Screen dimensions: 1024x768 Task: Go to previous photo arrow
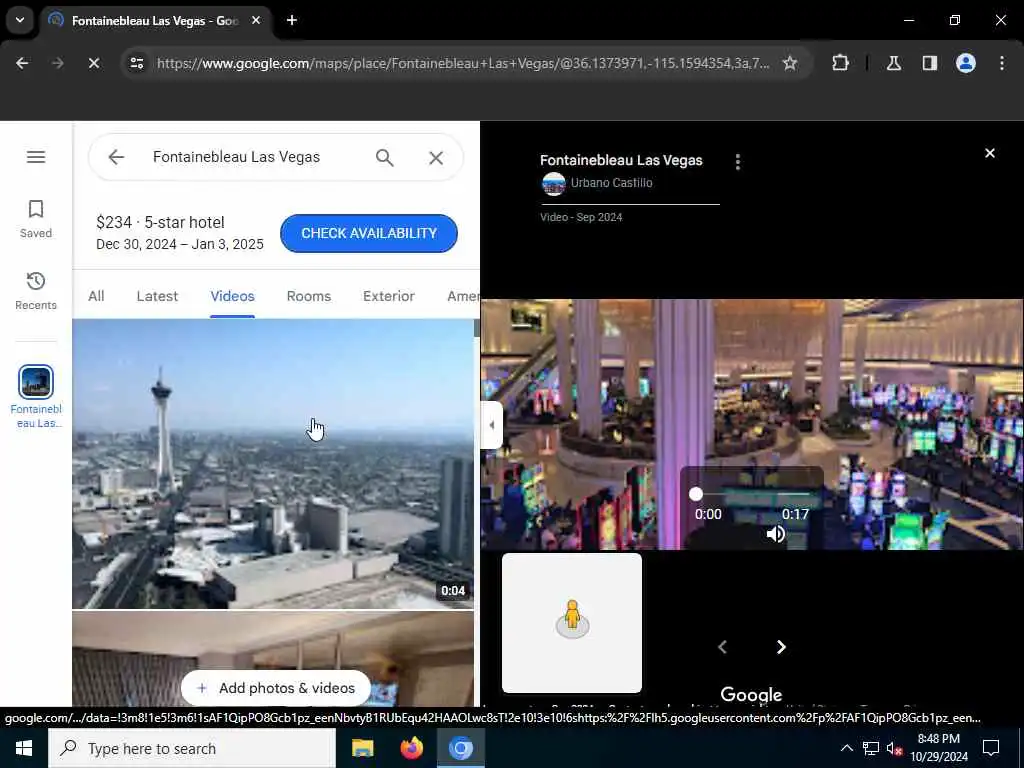coord(722,647)
